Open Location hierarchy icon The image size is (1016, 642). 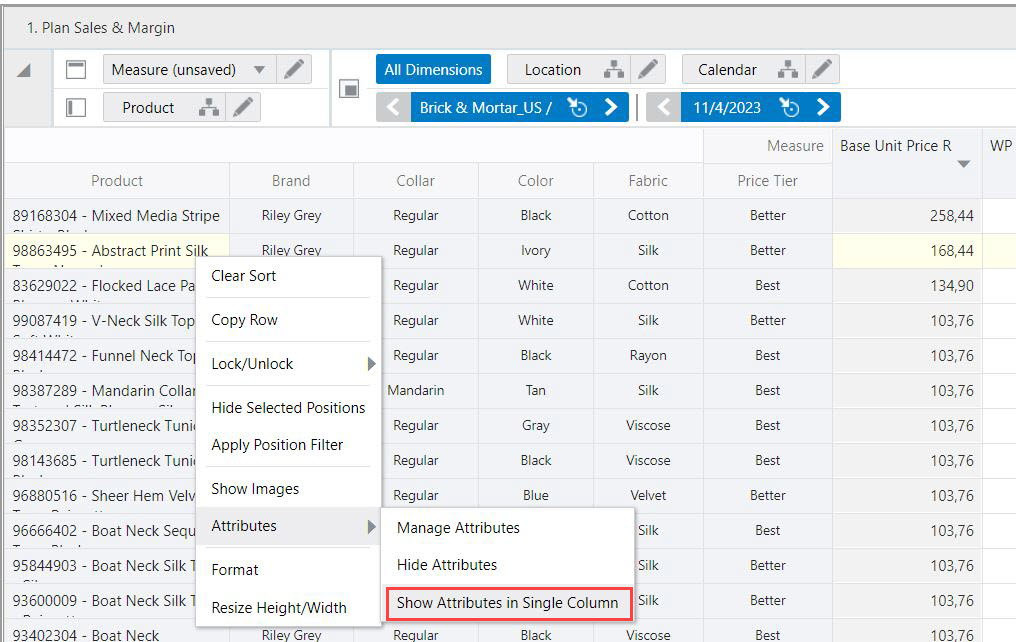(x=614, y=69)
